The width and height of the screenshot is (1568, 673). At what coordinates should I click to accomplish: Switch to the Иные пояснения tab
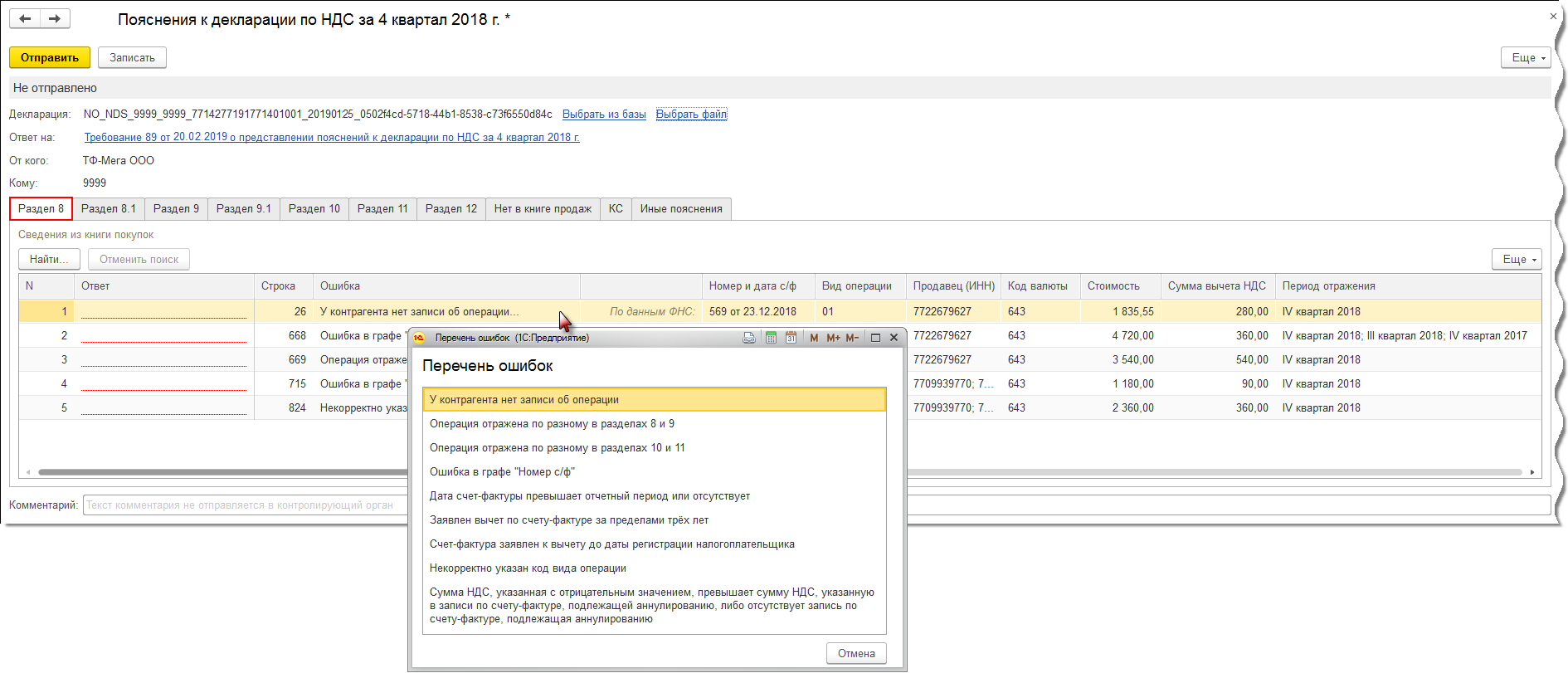(681, 208)
